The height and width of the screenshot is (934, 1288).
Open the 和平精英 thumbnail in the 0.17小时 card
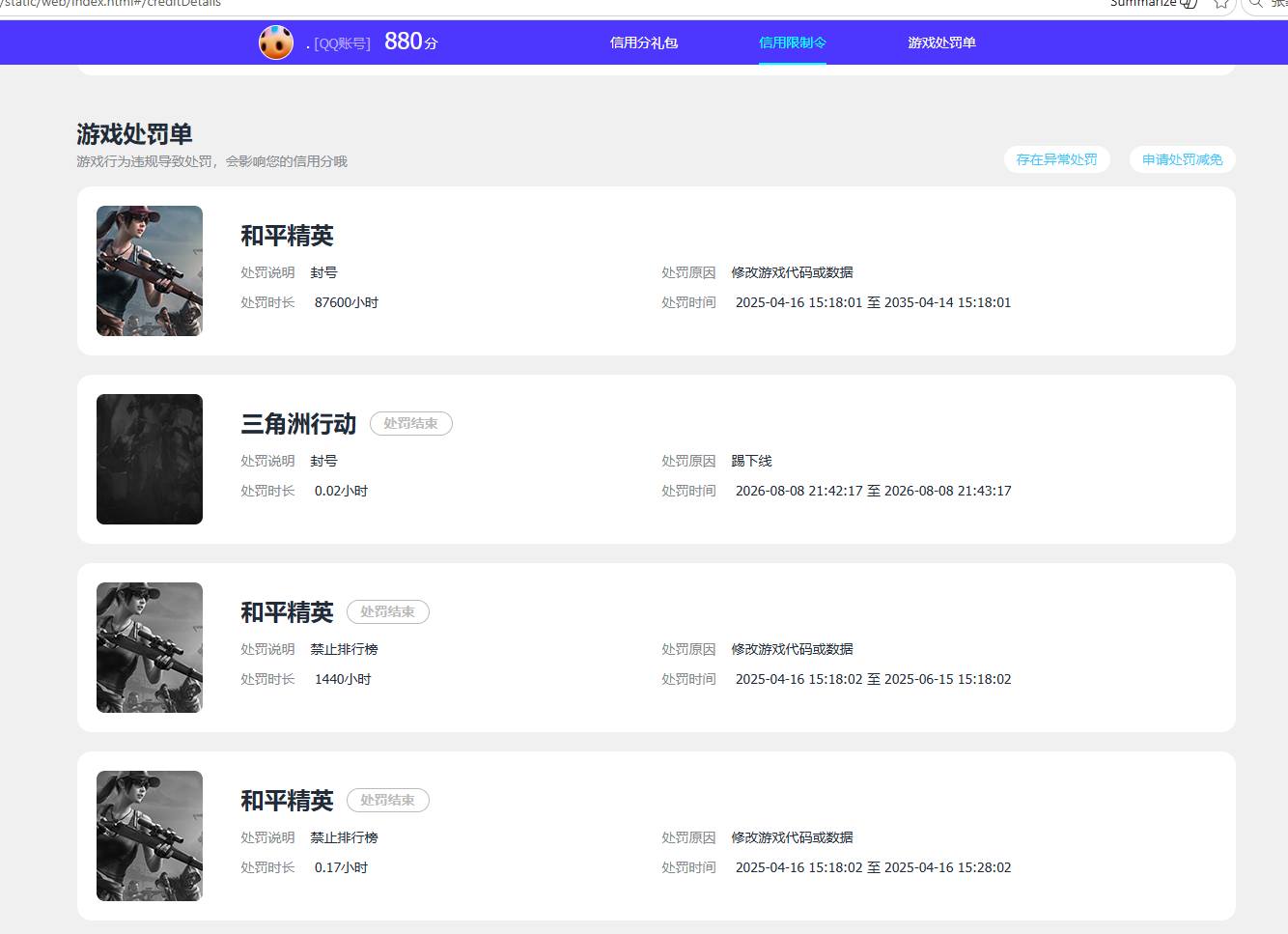pyautogui.click(x=150, y=835)
